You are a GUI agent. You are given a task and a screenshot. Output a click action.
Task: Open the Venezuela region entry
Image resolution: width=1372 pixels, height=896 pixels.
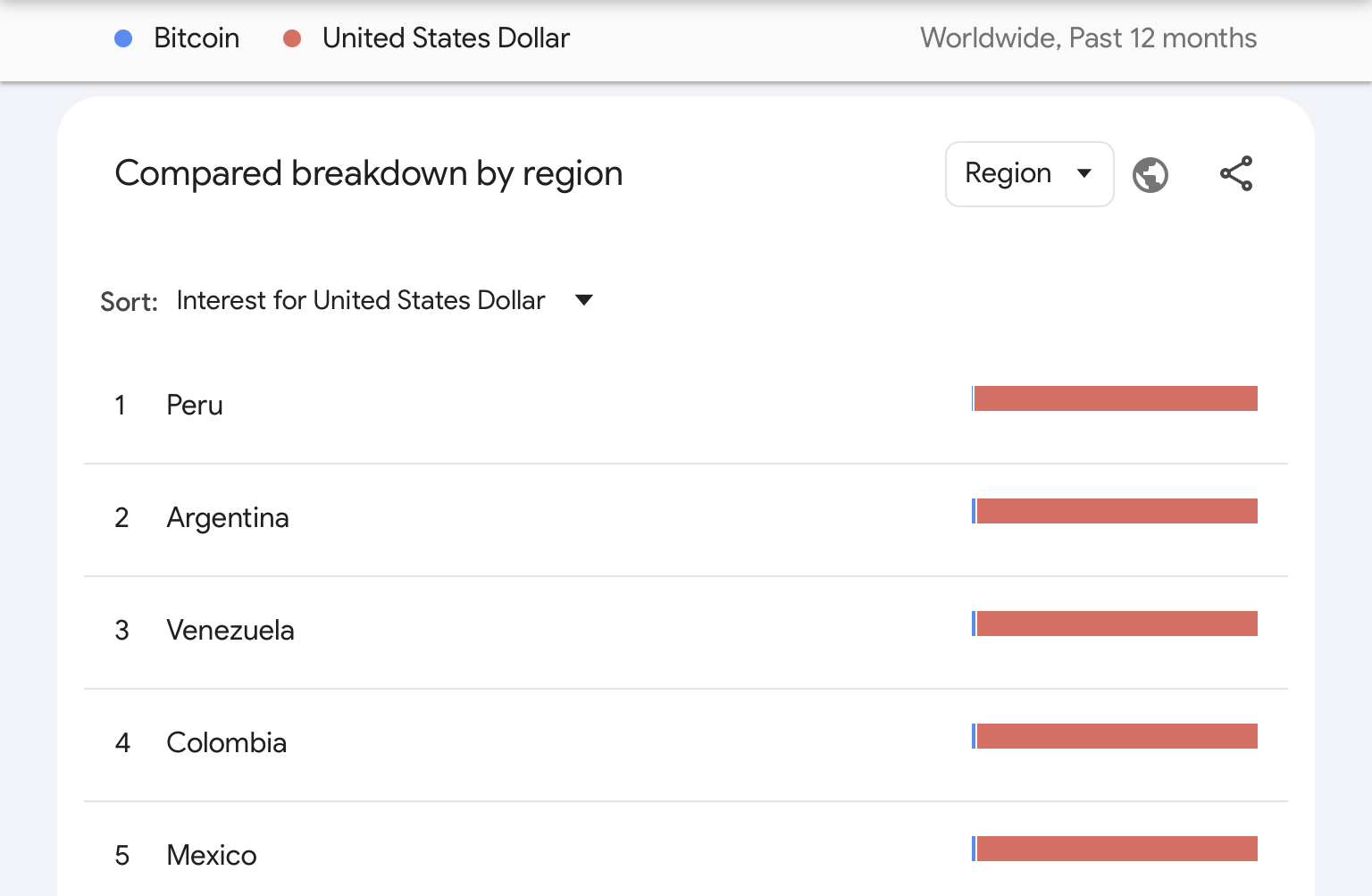(230, 631)
